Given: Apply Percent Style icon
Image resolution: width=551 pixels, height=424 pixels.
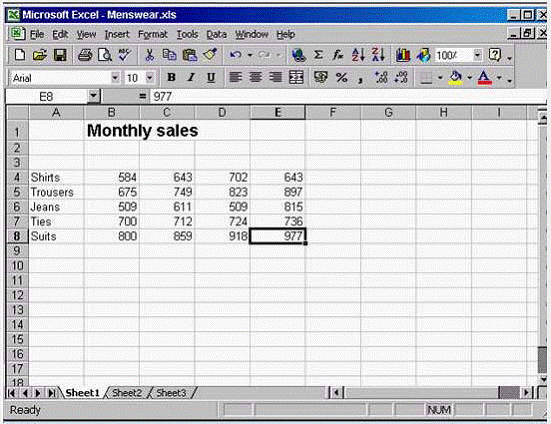Looking at the screenshot, I should click(x=341, y=77).
